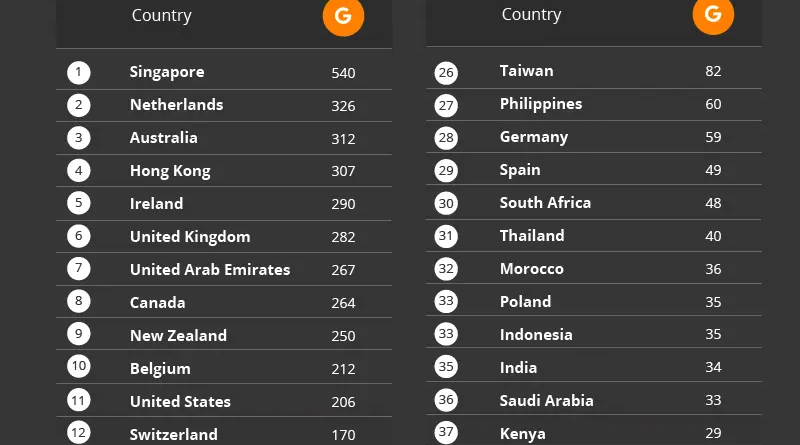Click the orange G icon in right table
800x445 pixels.
tap(713, 15)
